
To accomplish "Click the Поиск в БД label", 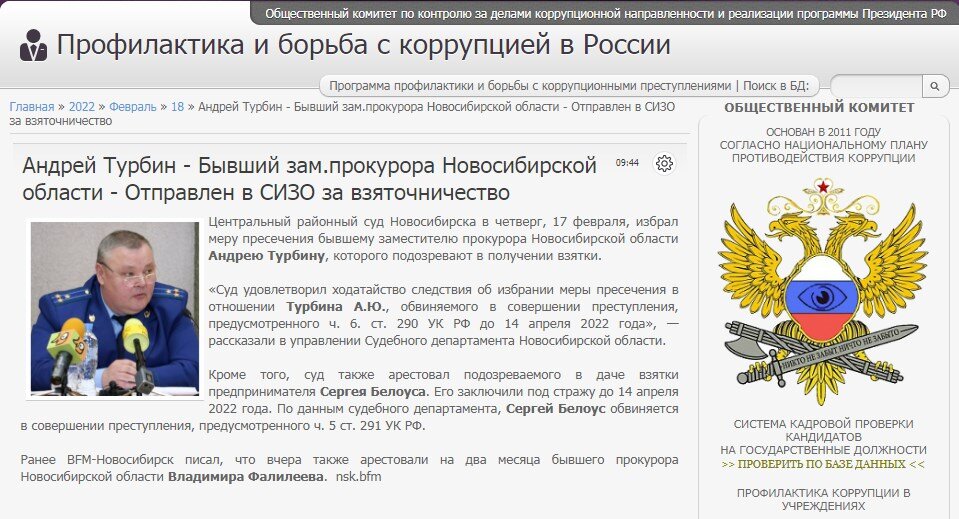I will pyautogui.click(x=776, y=86).
